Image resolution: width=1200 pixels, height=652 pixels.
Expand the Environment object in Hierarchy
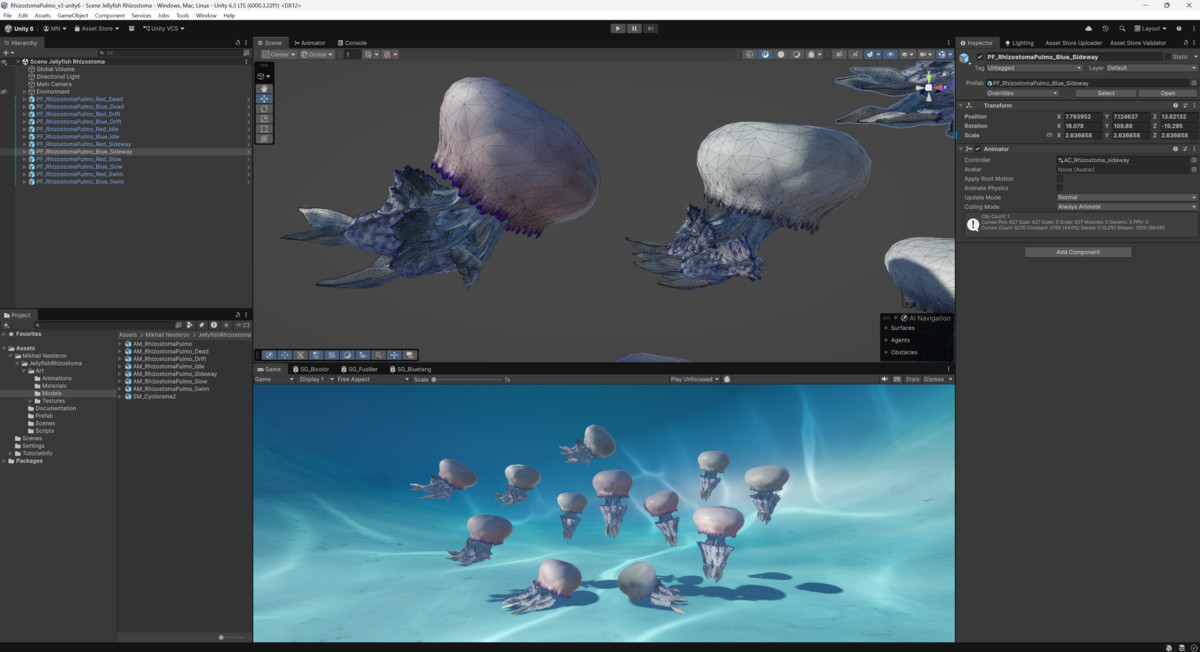point(25,91)
